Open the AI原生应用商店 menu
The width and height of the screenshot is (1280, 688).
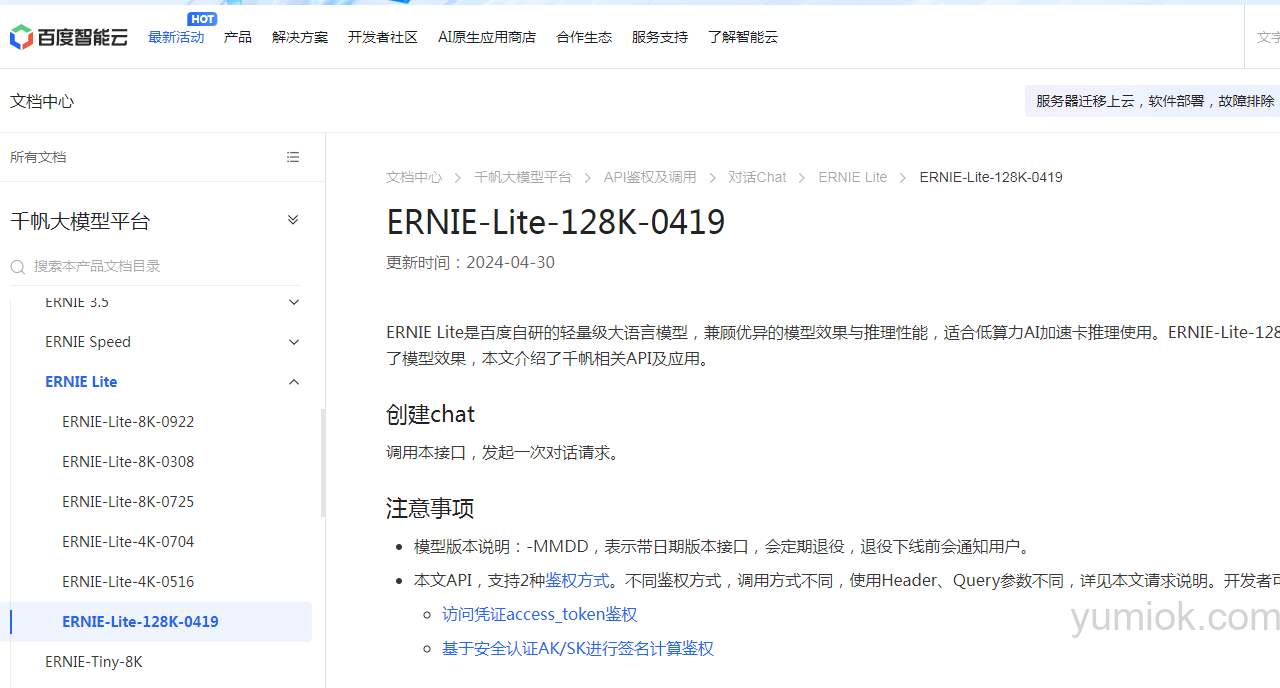[x=487, y=37]
